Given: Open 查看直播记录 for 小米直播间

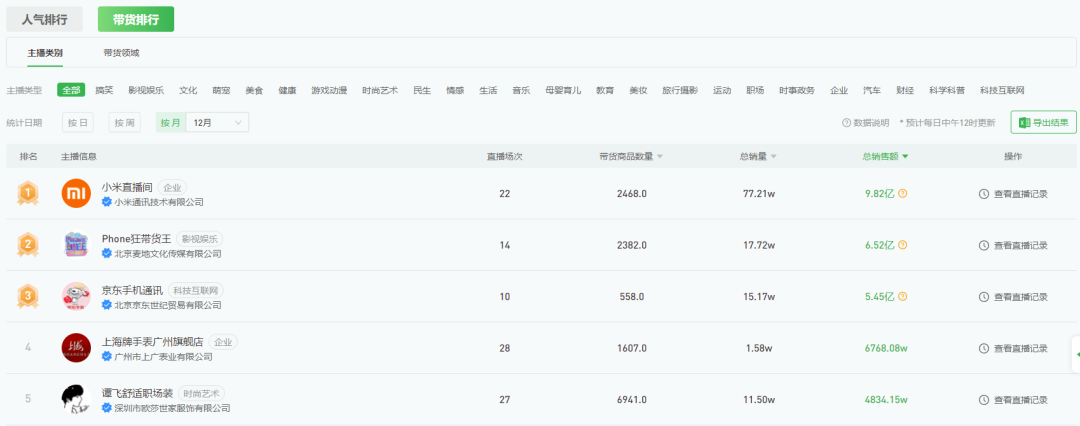Looking at the screenshot, I should [1013, 194].
